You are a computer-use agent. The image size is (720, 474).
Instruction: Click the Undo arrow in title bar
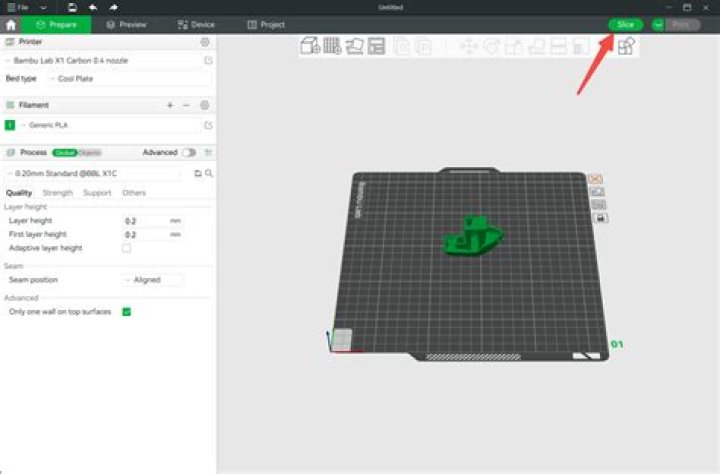click(93, 7)
